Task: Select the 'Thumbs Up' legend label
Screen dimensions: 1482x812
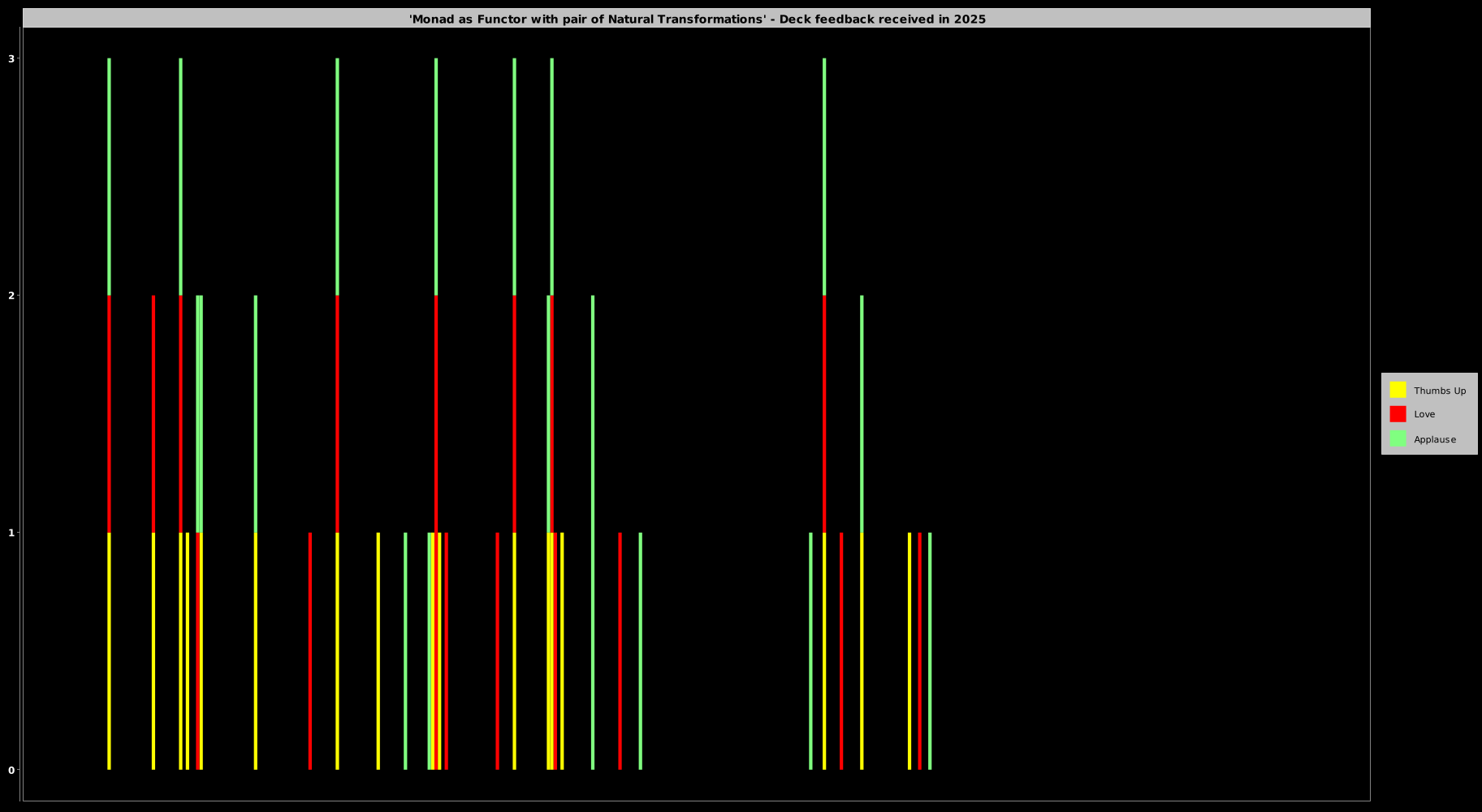Action: pyautogui.click(x=1439, y=391)
